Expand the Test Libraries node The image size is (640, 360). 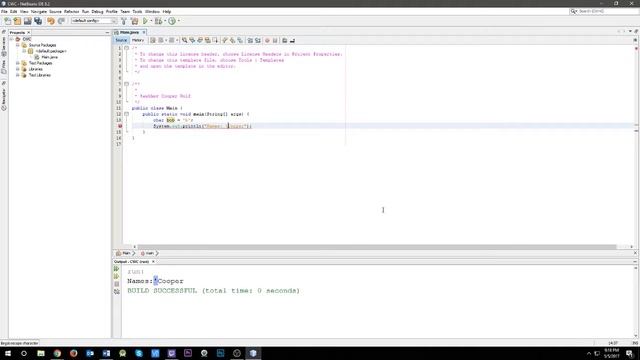point(18,75)
